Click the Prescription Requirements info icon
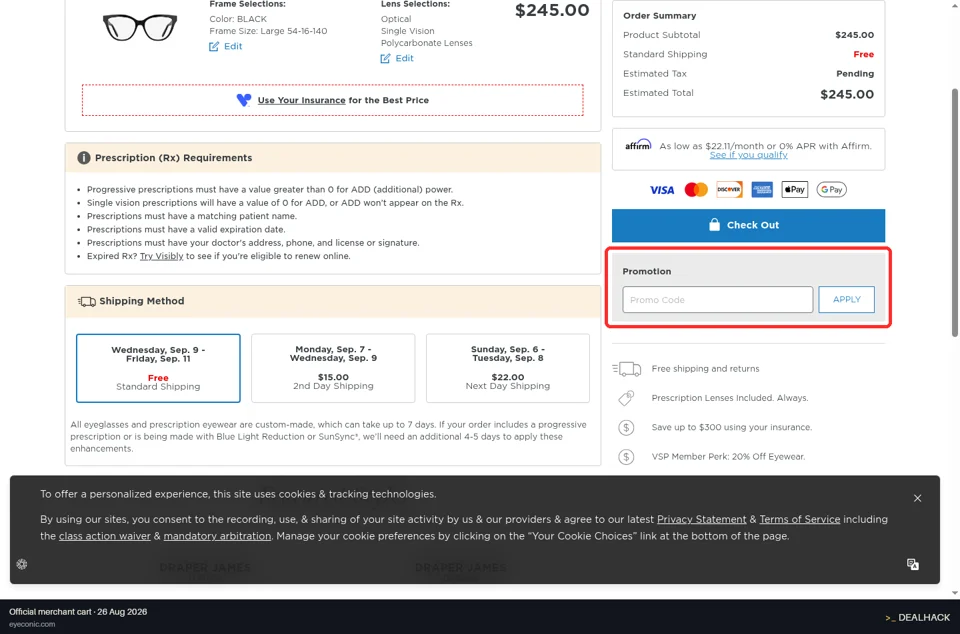 [84, 158]
